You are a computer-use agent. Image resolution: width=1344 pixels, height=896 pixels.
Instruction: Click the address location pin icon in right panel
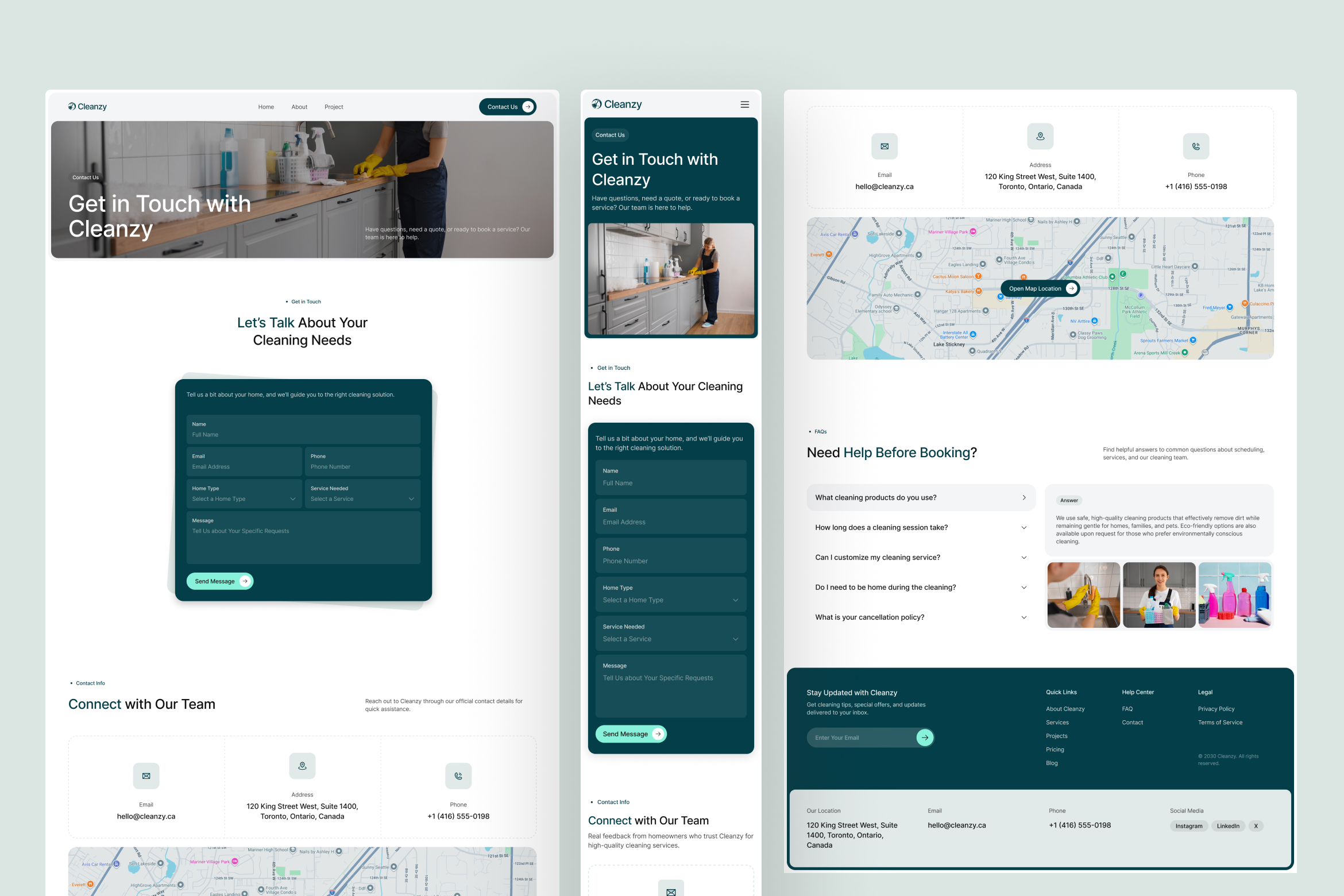click(x=1040, y=137)
